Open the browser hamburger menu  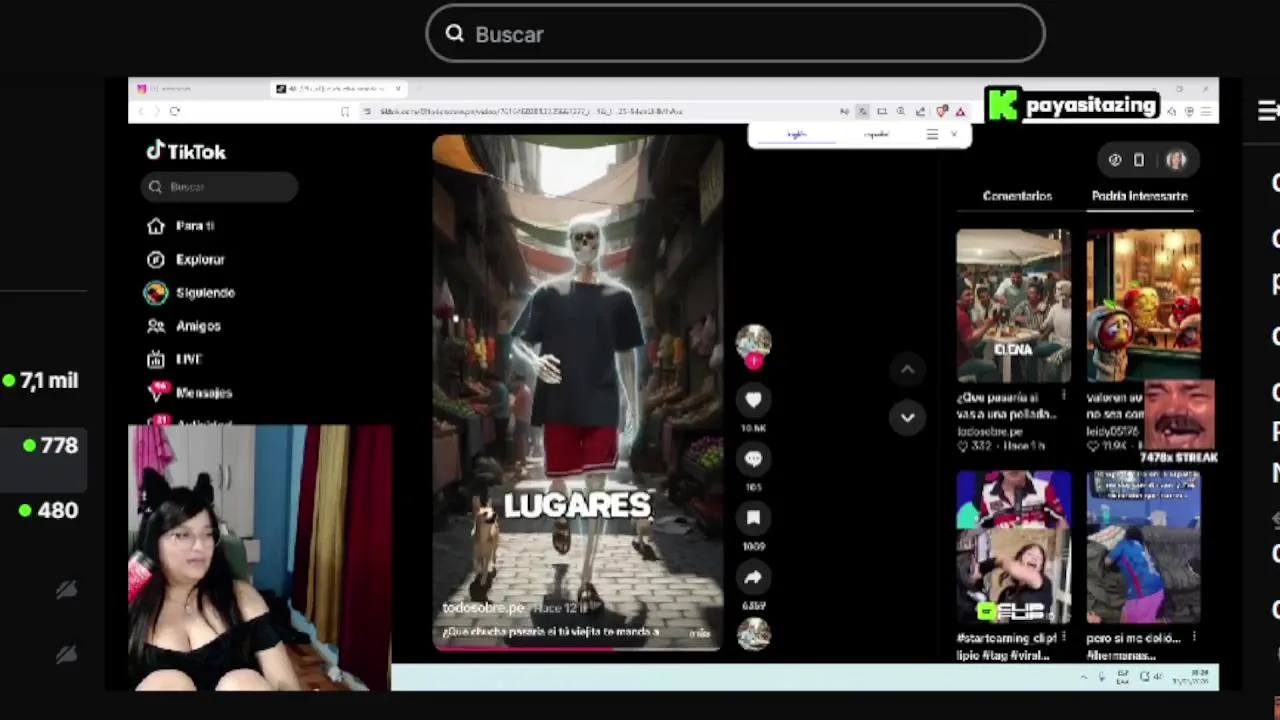coord(1207,111)
